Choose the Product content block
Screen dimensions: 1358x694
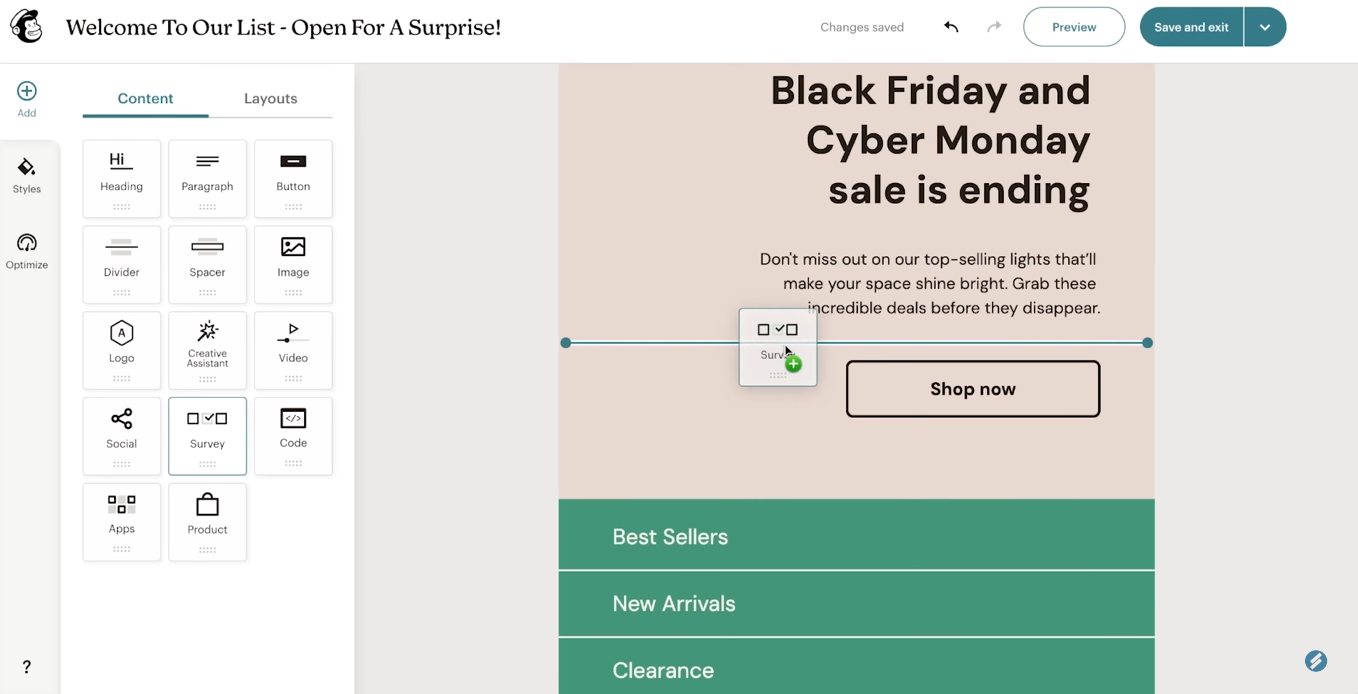click(x=208, y=521)
